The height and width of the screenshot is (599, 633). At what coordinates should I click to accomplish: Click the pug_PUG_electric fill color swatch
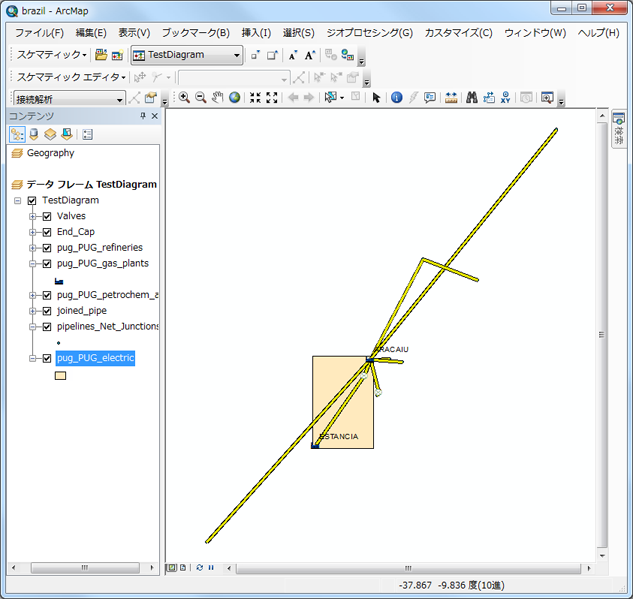click(x=60, y=376)
